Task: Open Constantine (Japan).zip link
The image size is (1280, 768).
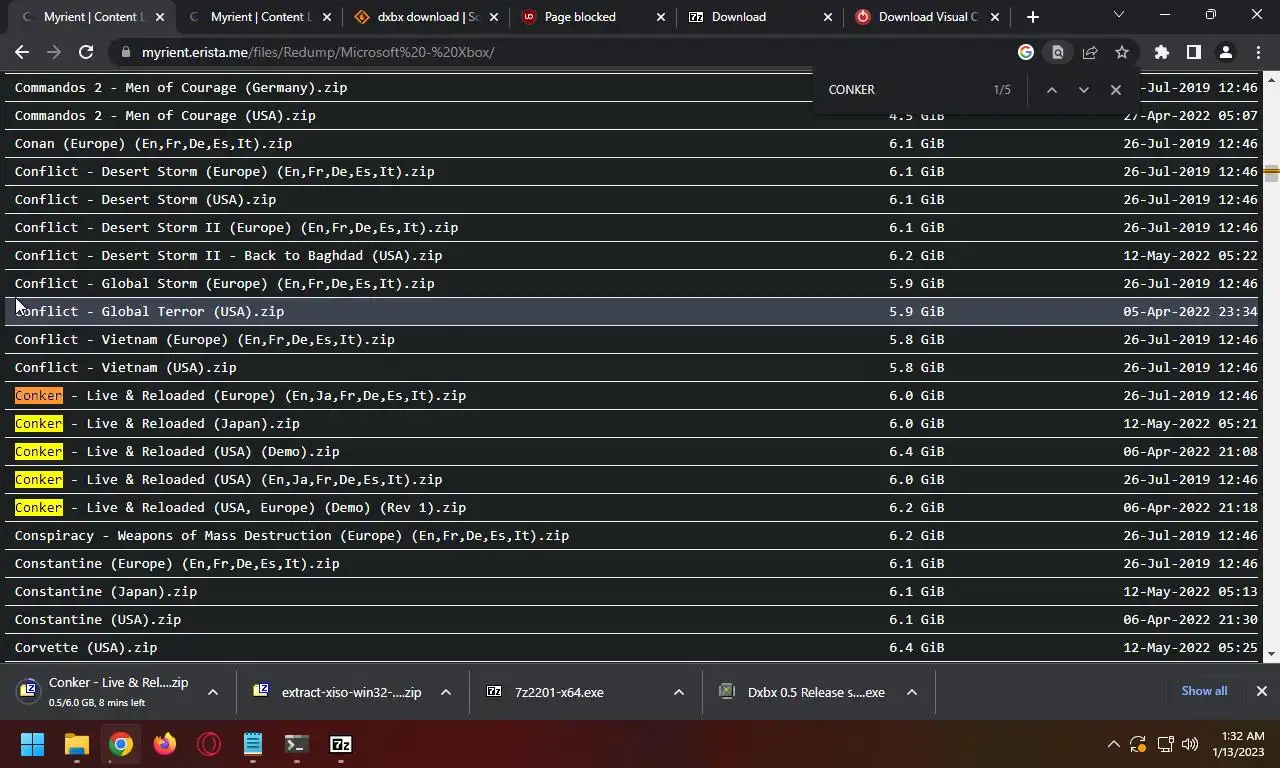Action: pyautogui.click(x=106, y=591)
